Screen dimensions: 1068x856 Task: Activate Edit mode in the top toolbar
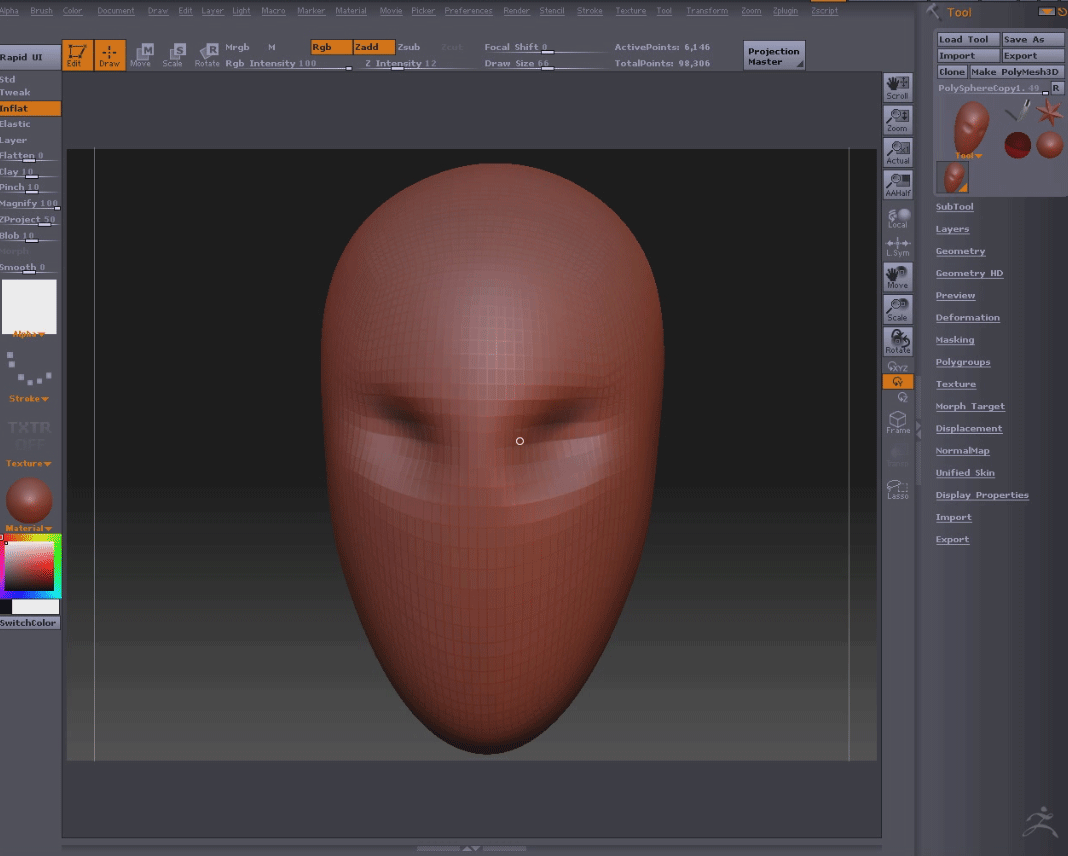pyautogui.click(x=76, y=54)
